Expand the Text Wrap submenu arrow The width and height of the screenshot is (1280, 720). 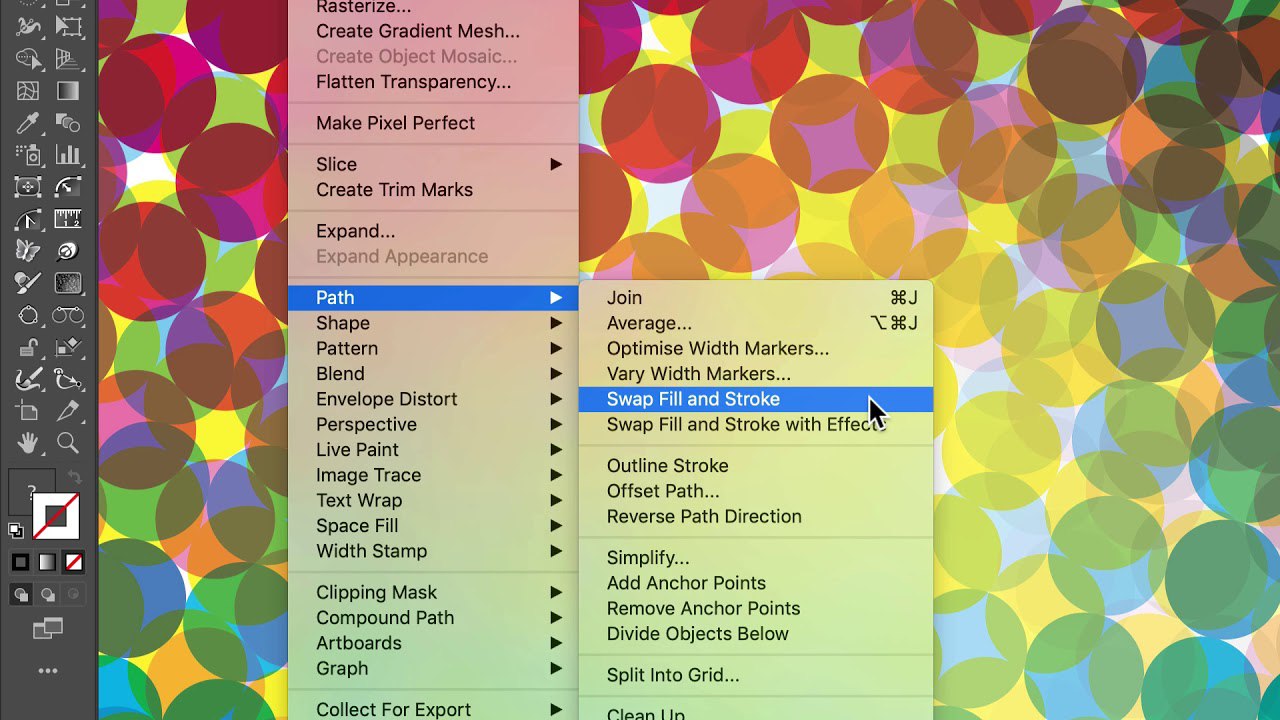pos(556,500)
